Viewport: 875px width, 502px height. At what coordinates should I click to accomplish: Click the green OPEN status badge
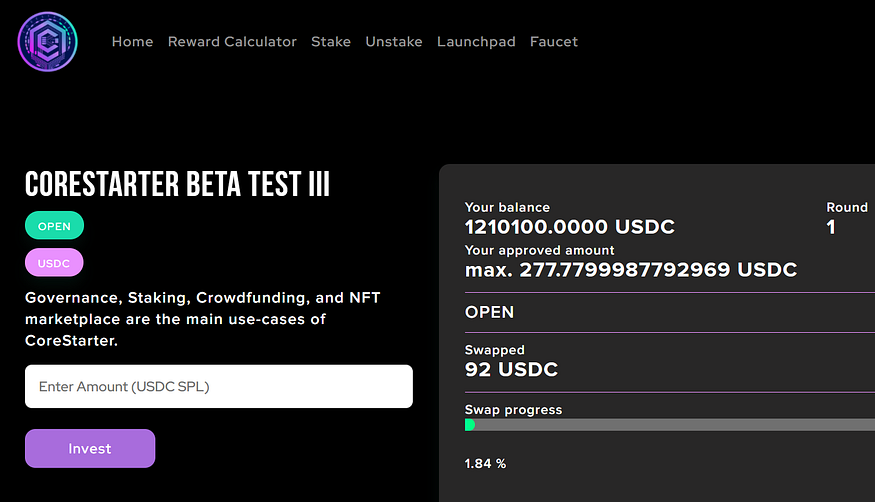coord(54,226)
